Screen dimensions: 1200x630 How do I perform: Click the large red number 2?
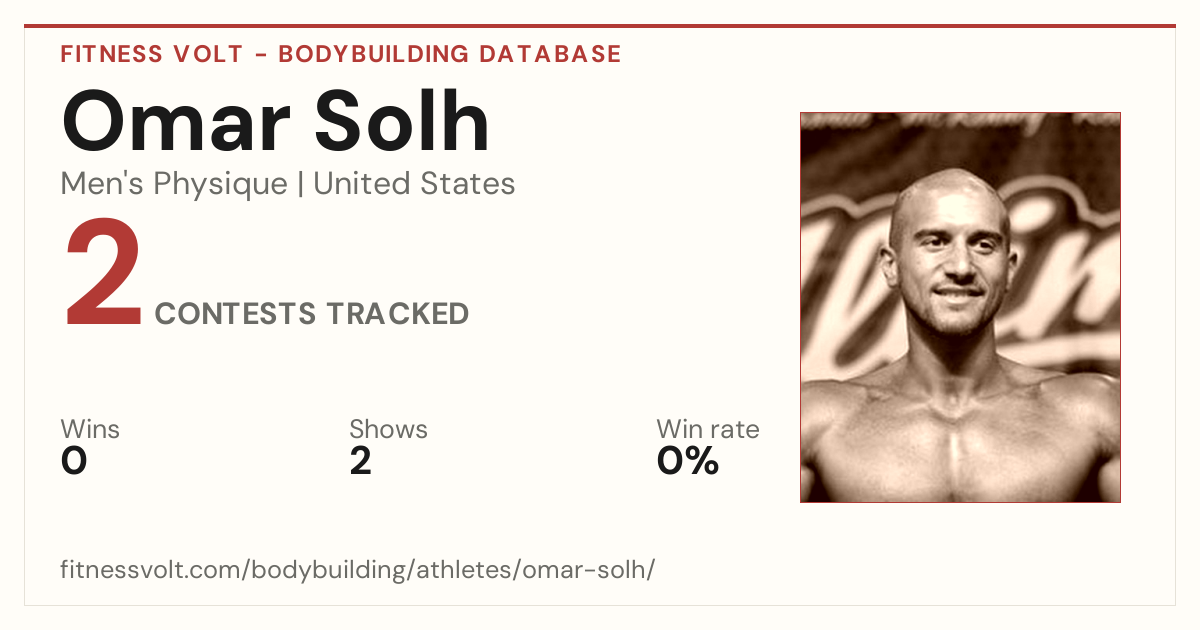[x=104, y=273]
